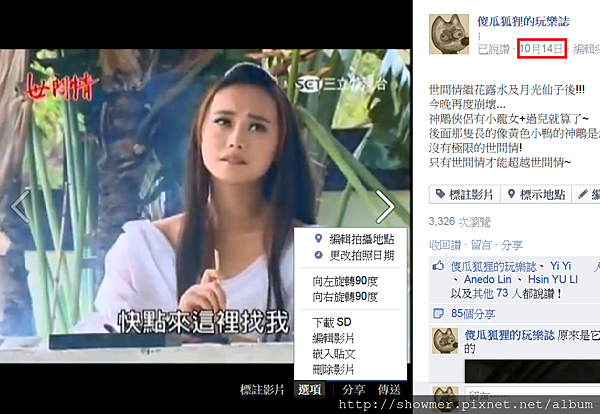Select 向左旋轉90度 from the menu
The width and height of the screenshot is (600, 414).
[x=345, y=281]
